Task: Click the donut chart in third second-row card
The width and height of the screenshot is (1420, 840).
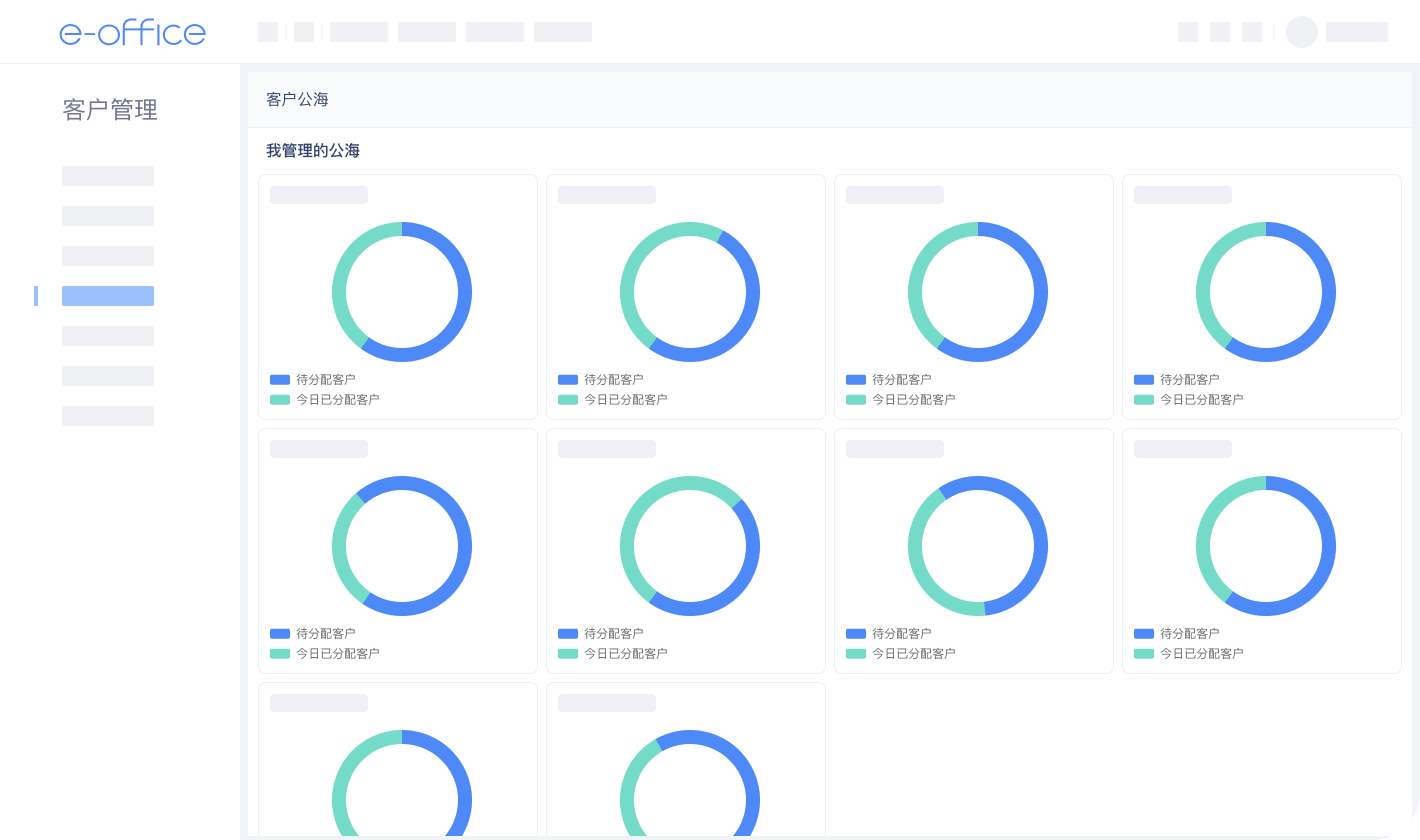Action: [x=978, y=546]
